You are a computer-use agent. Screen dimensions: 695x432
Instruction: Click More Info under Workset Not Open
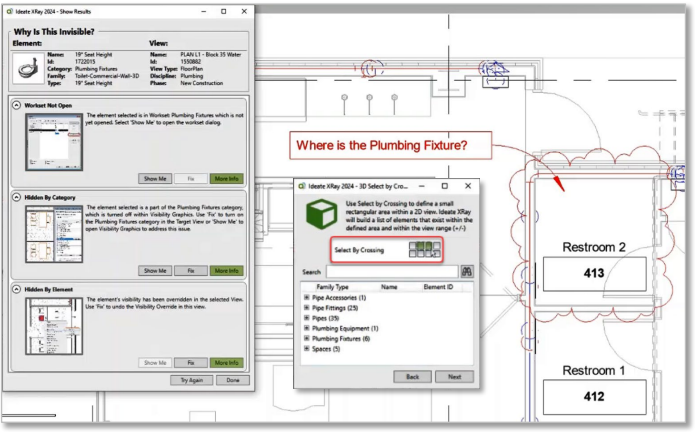[x=226, y=179]
